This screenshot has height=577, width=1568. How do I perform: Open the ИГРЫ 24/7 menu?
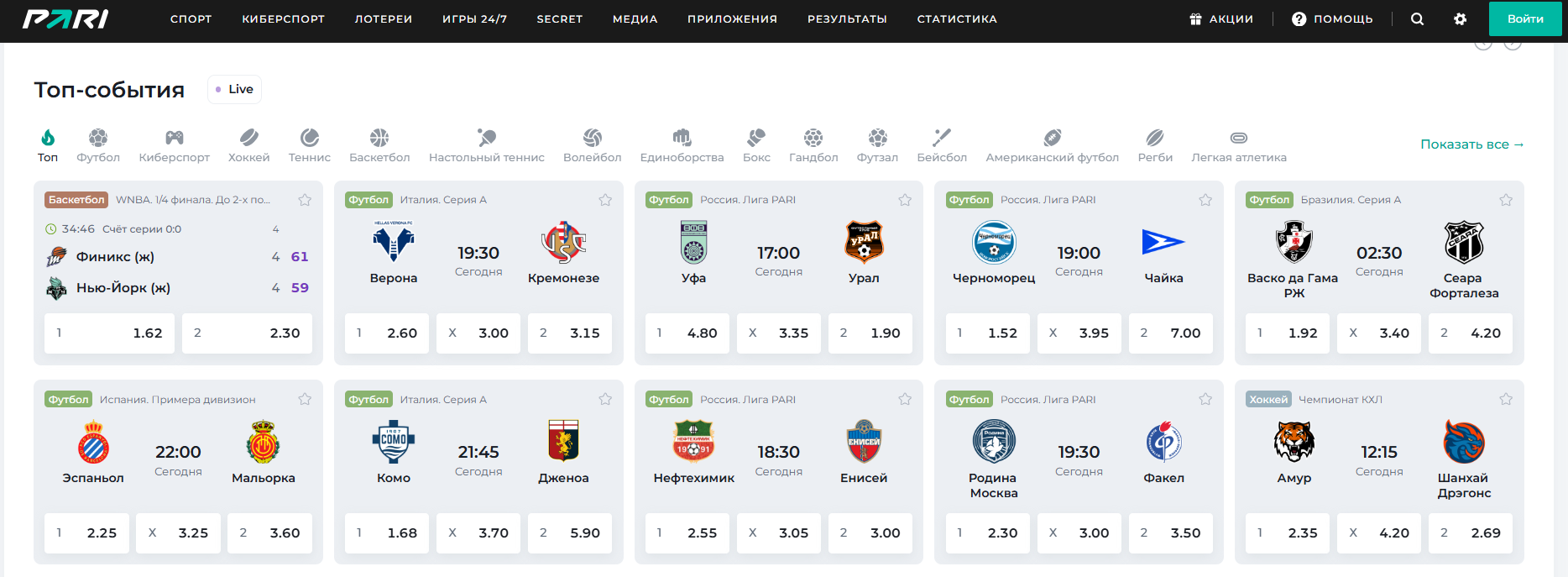475,18
